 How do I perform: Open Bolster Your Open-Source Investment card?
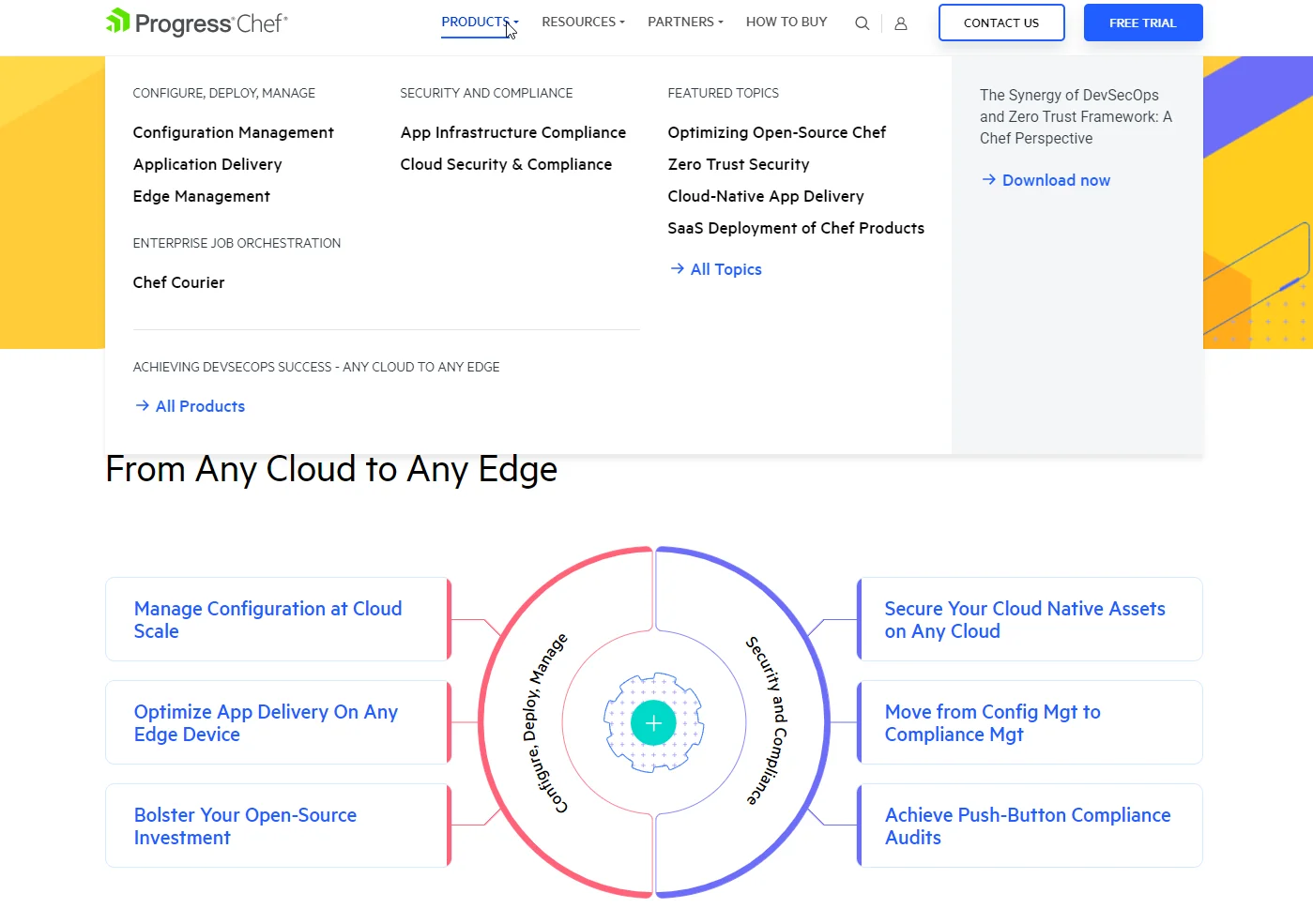pos(278,826)
